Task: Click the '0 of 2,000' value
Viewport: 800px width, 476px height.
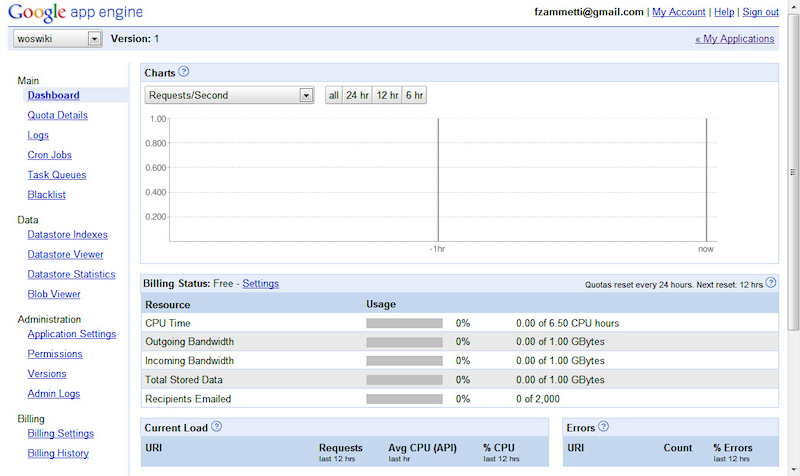Action: coord(538,399)
